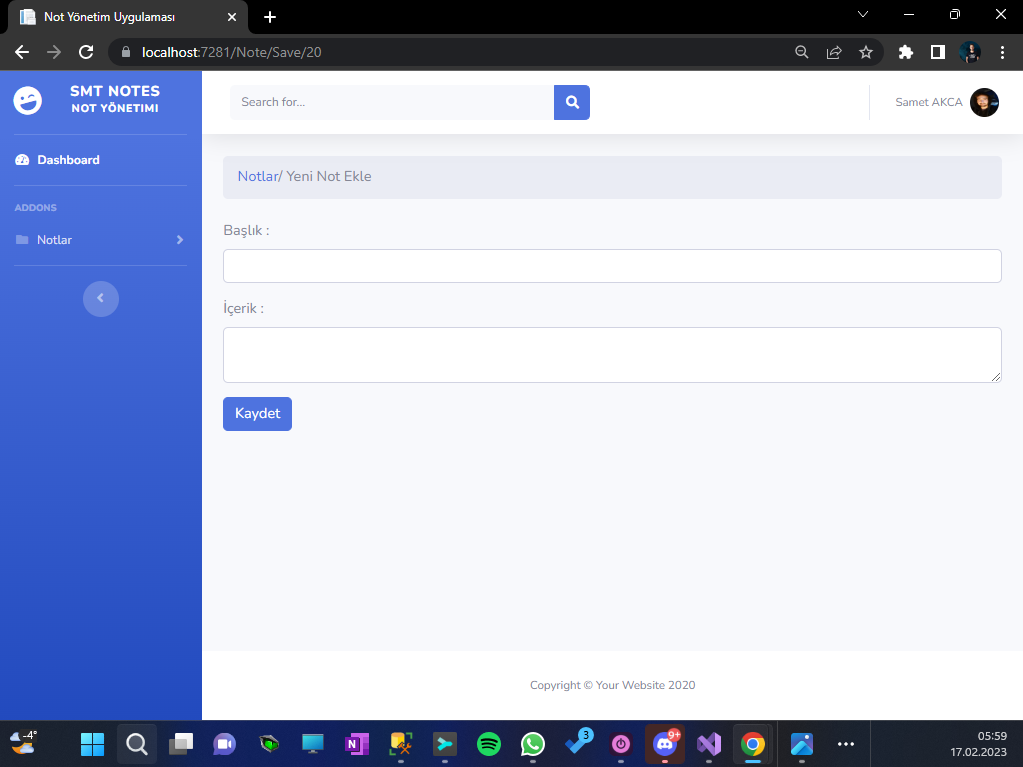Reload the page with the refresh icon

(x=86, y=52)
